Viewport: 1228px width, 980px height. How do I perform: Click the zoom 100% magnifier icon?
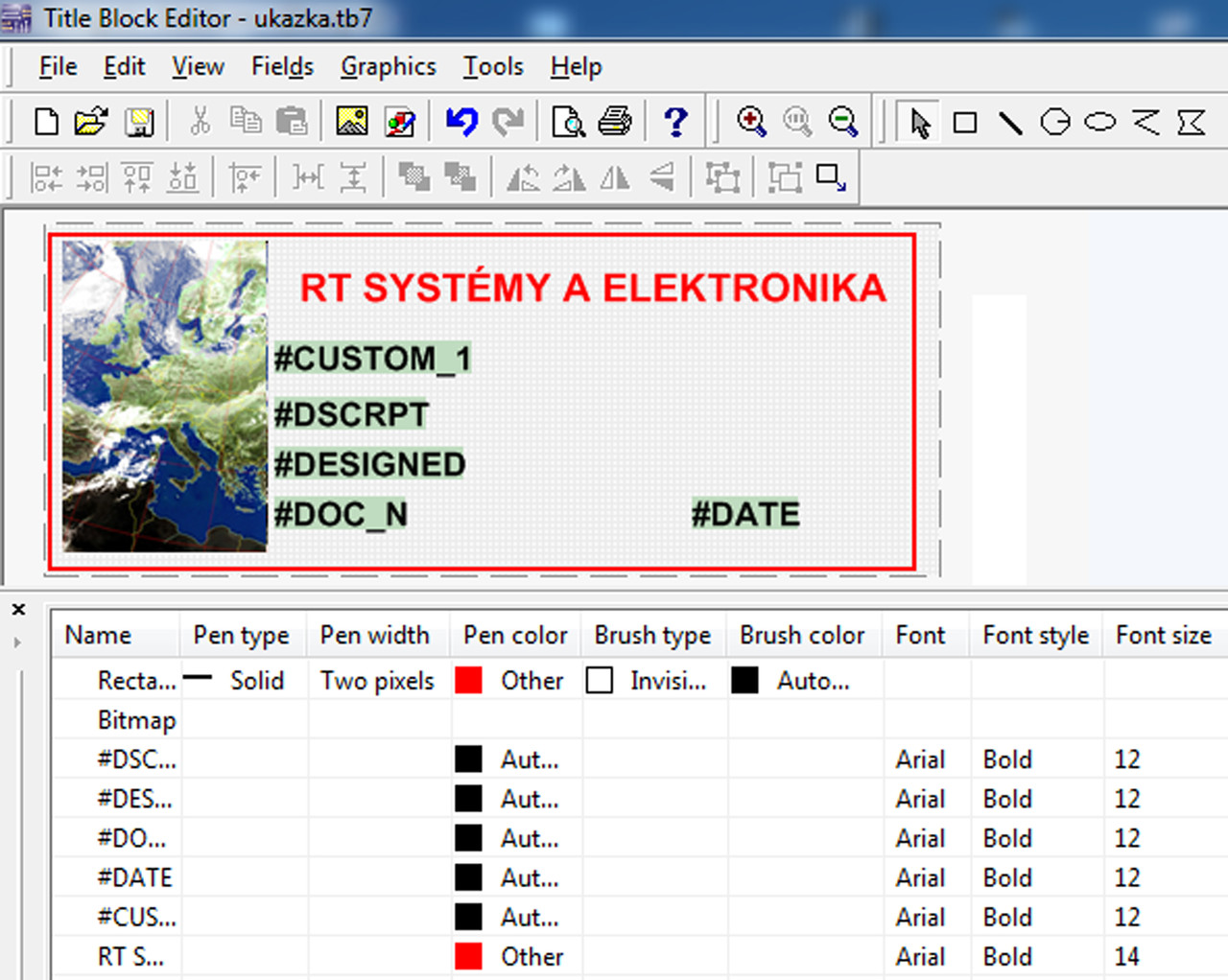click(797, 122)
